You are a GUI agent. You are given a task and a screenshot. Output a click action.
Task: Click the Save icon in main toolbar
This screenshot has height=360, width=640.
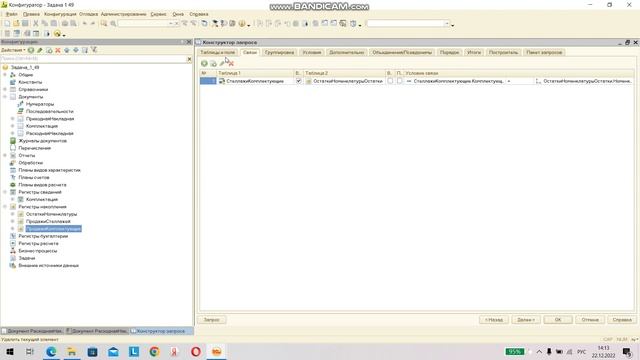(x=25, y=24)
